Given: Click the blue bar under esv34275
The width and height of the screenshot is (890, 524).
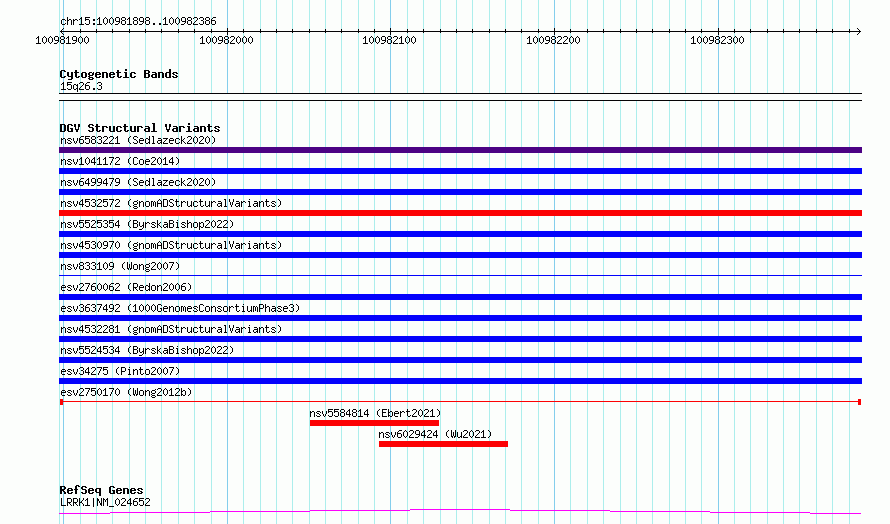Looking at the screenshot, I should point(460,381).
